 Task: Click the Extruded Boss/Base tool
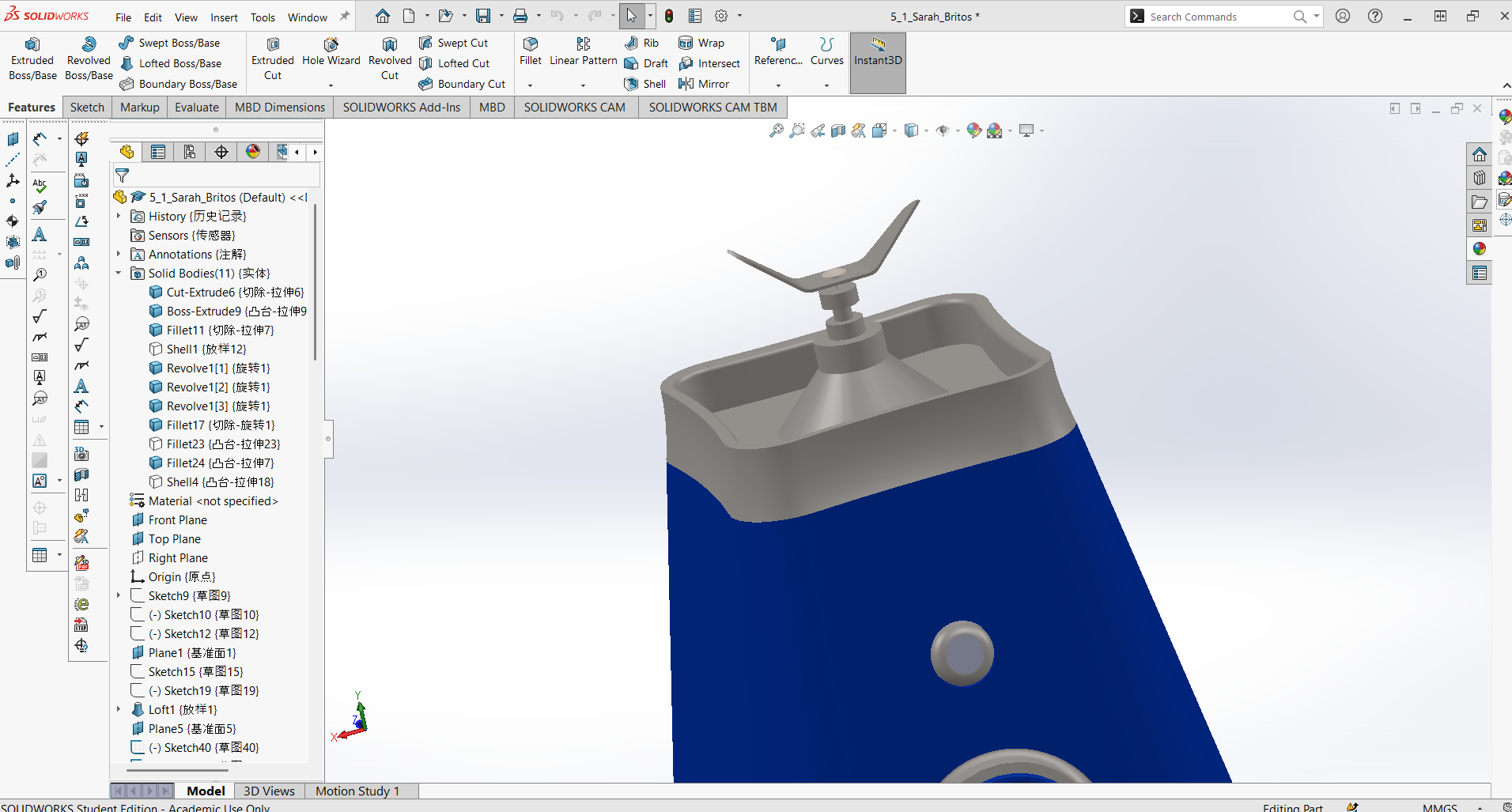32,59
